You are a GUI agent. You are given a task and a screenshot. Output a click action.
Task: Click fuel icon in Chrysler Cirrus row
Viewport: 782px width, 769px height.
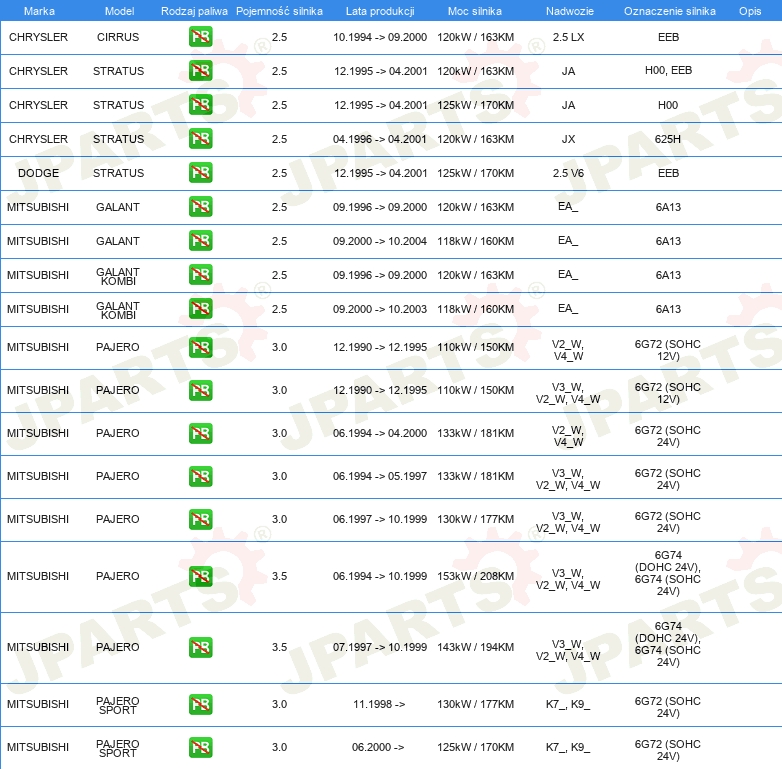tap(200, 37)
